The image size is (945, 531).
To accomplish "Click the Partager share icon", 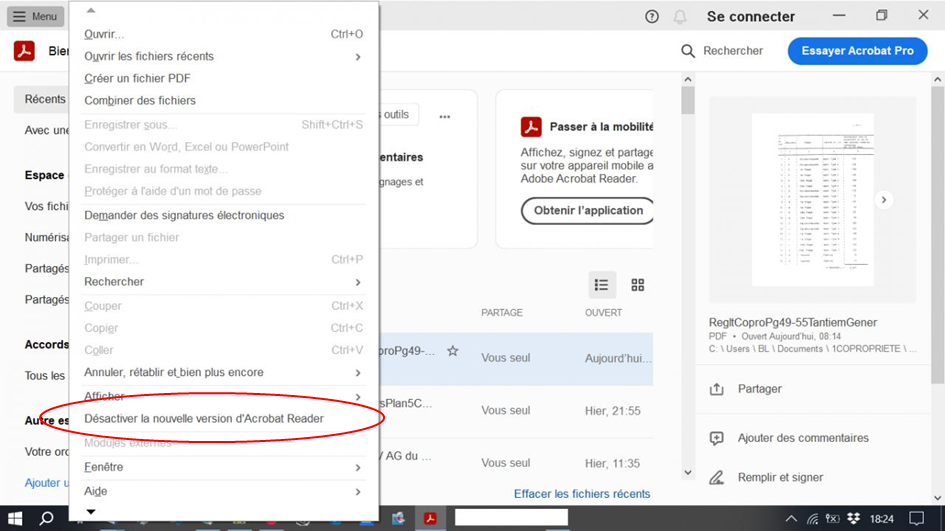I will (716, 389).
